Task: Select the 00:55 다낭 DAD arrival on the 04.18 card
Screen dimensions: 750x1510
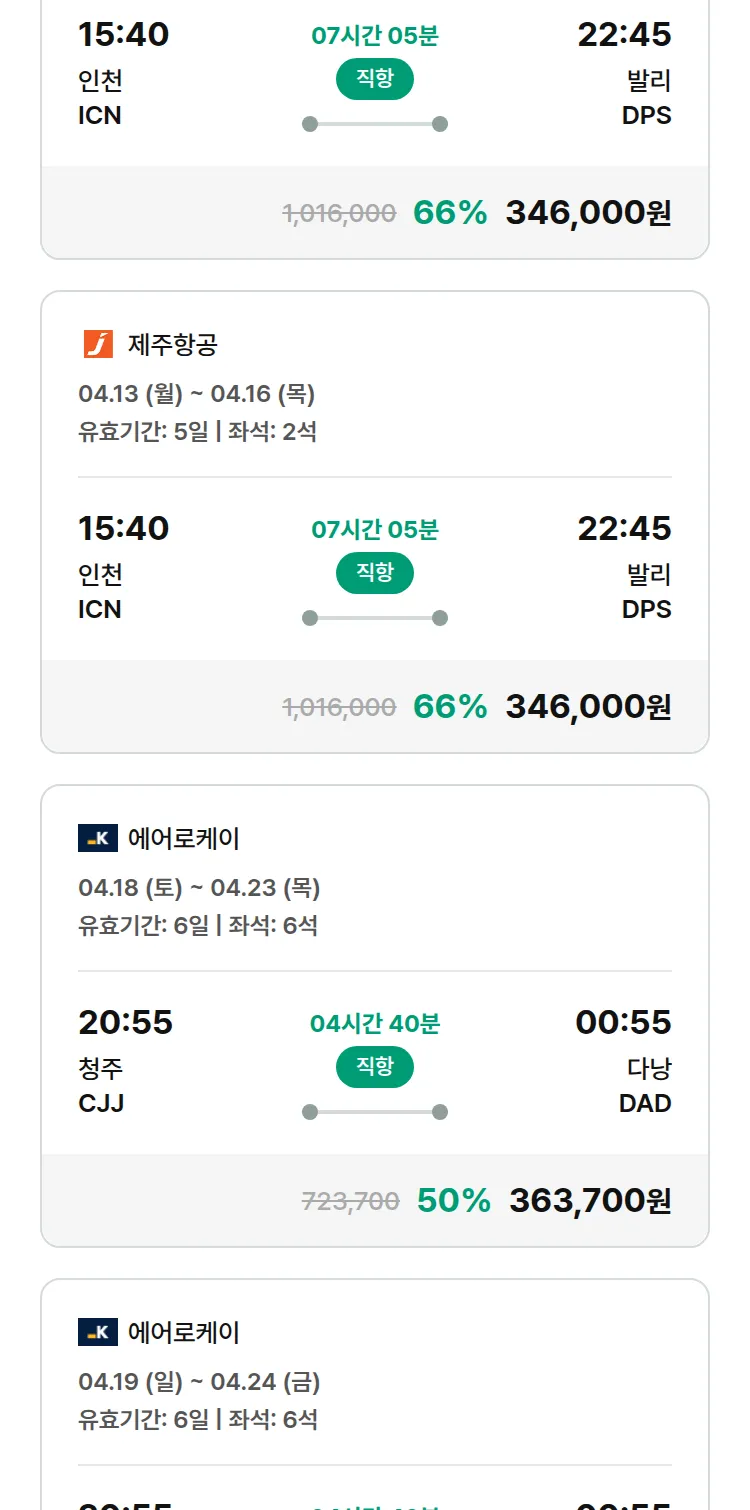Action: (623, 1060)
